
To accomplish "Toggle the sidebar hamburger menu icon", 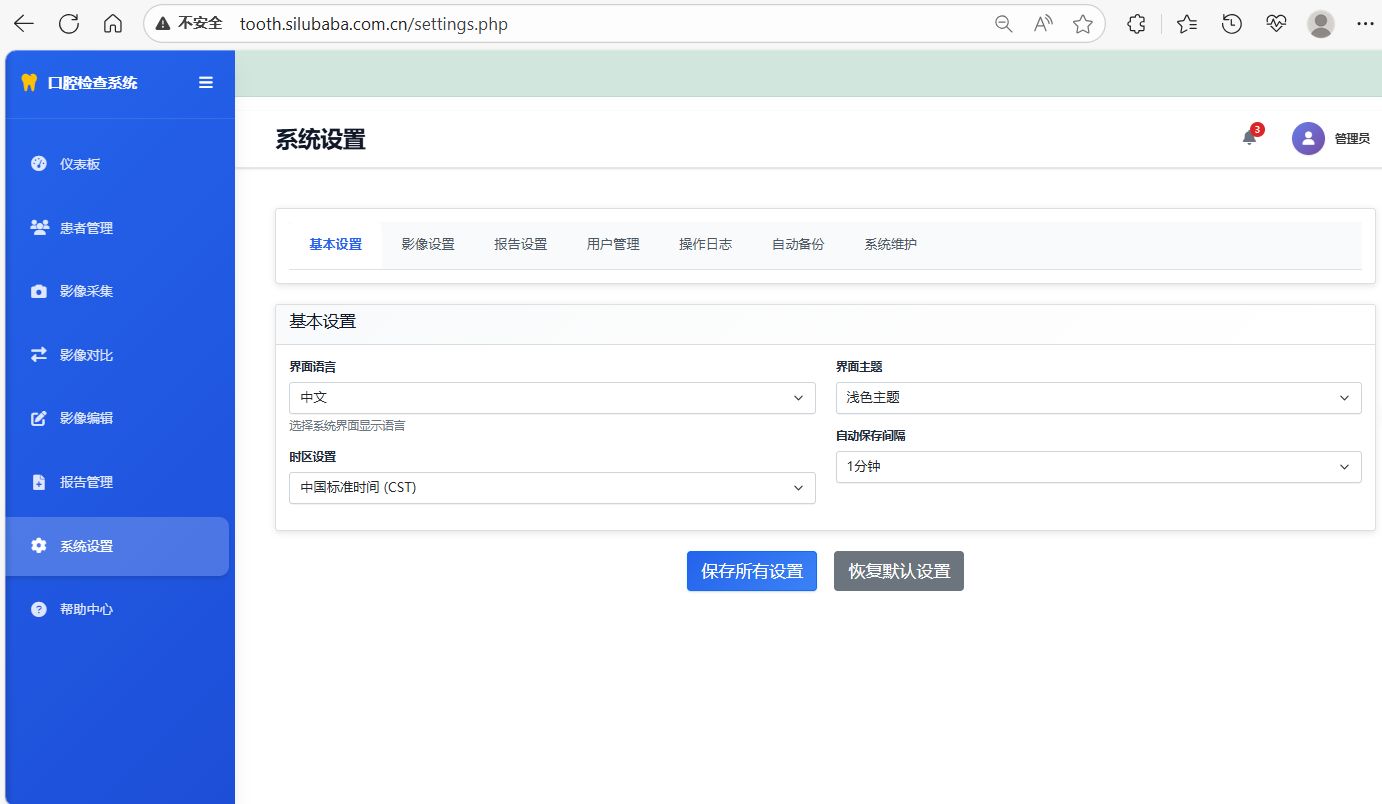I will (x=206, y=83).
